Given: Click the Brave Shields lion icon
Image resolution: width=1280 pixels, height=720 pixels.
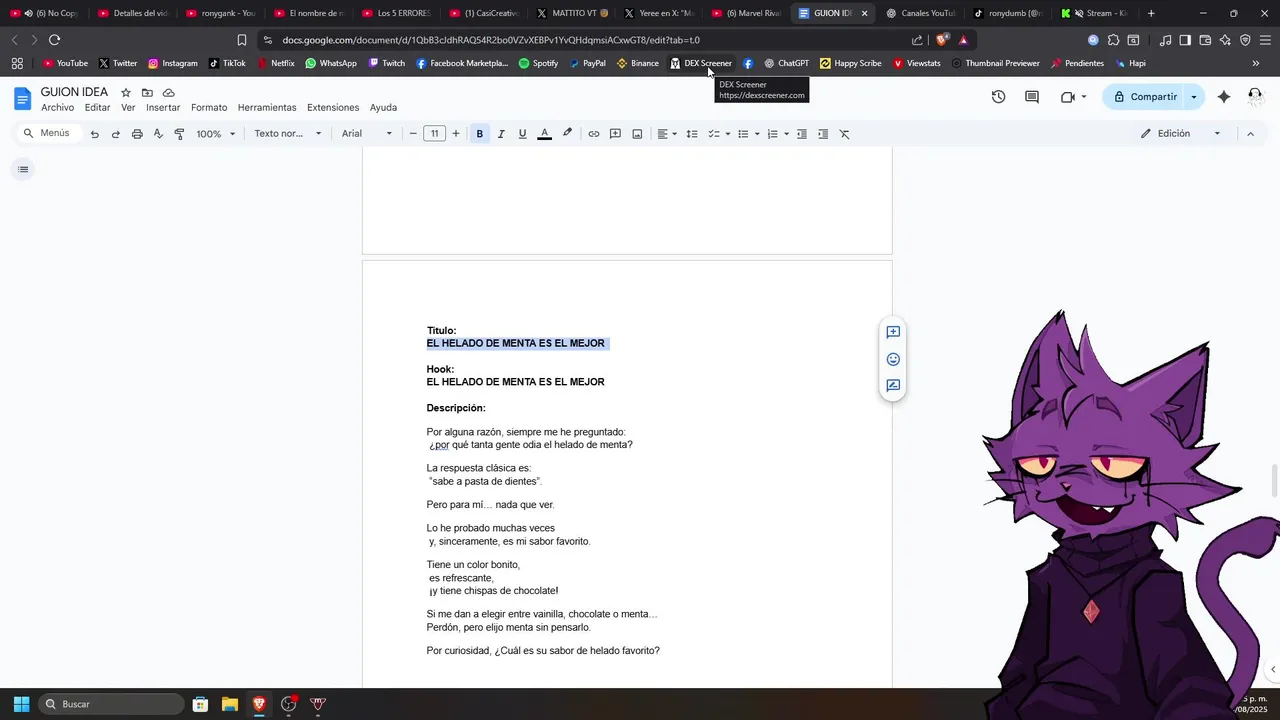Looking at the screenshot, I should click(941, 40).
